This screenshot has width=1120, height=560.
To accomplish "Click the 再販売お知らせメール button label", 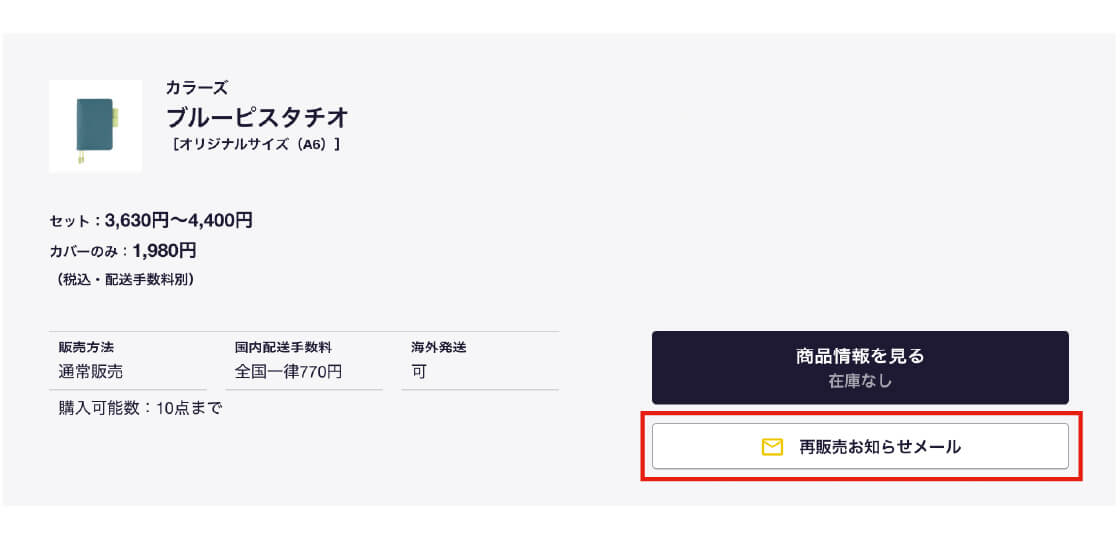I will 880,447.
